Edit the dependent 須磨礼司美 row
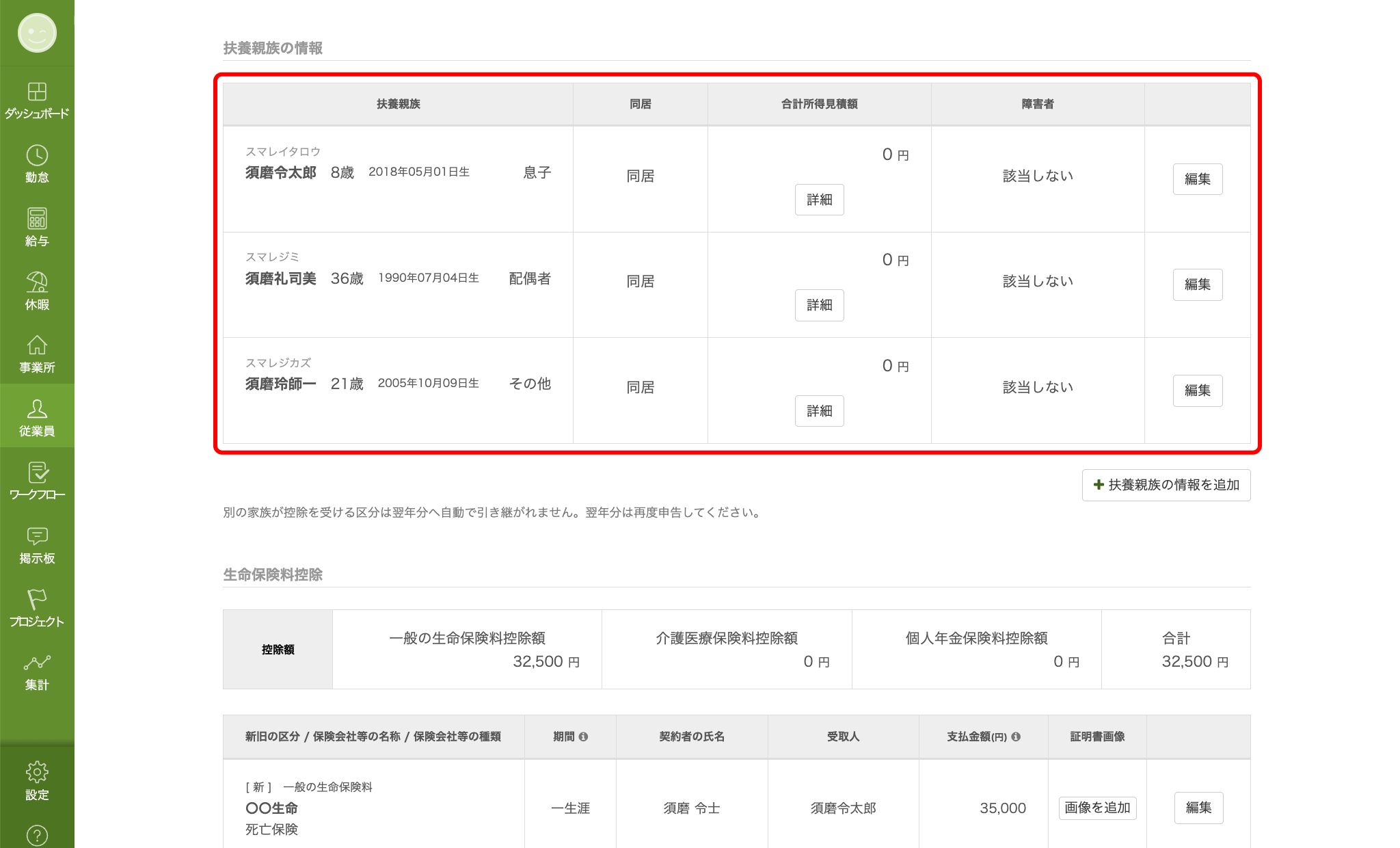1400x848 pixels. [x=1197, y=284]
